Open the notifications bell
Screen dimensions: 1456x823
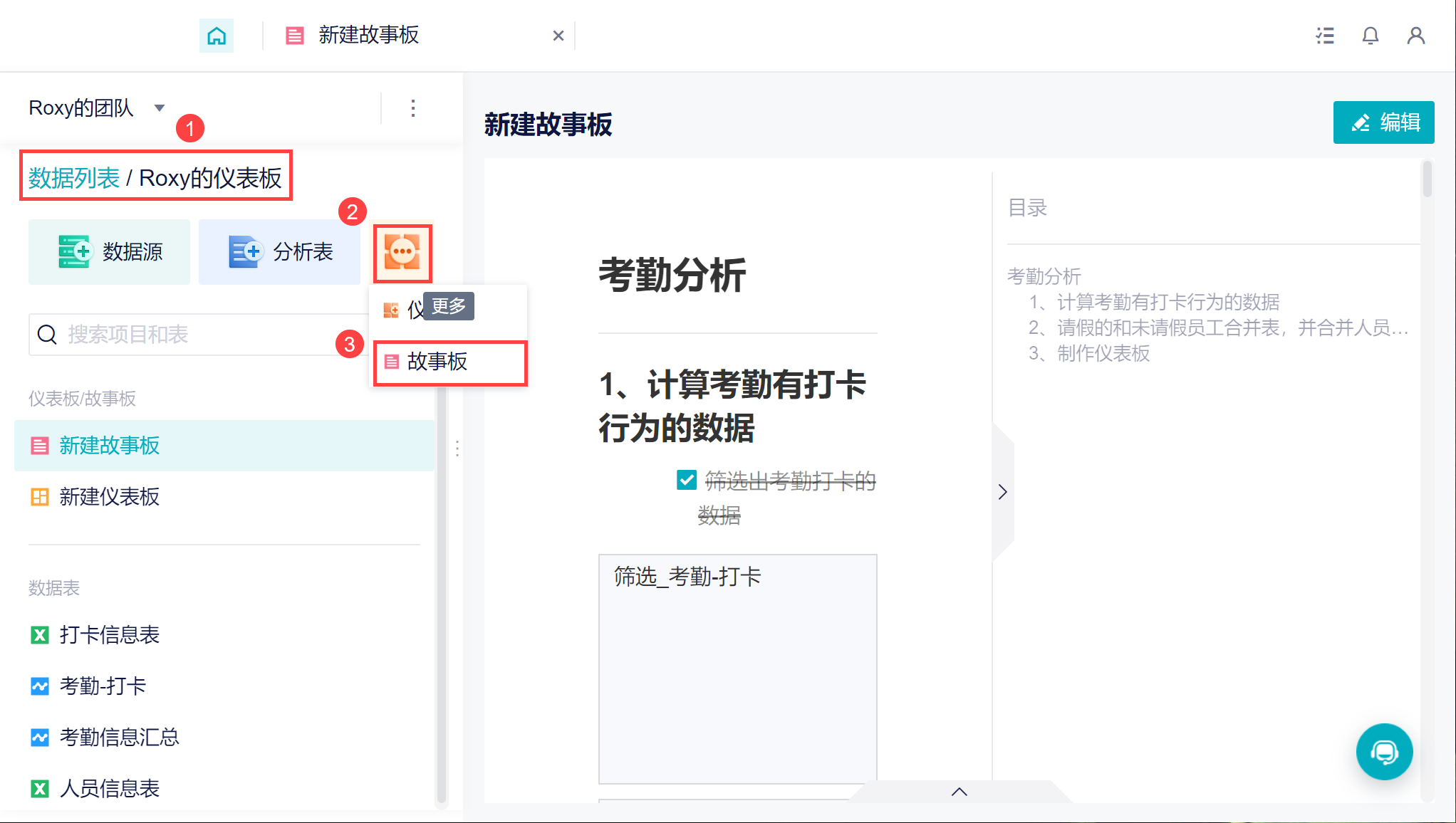click(1371, 36)
